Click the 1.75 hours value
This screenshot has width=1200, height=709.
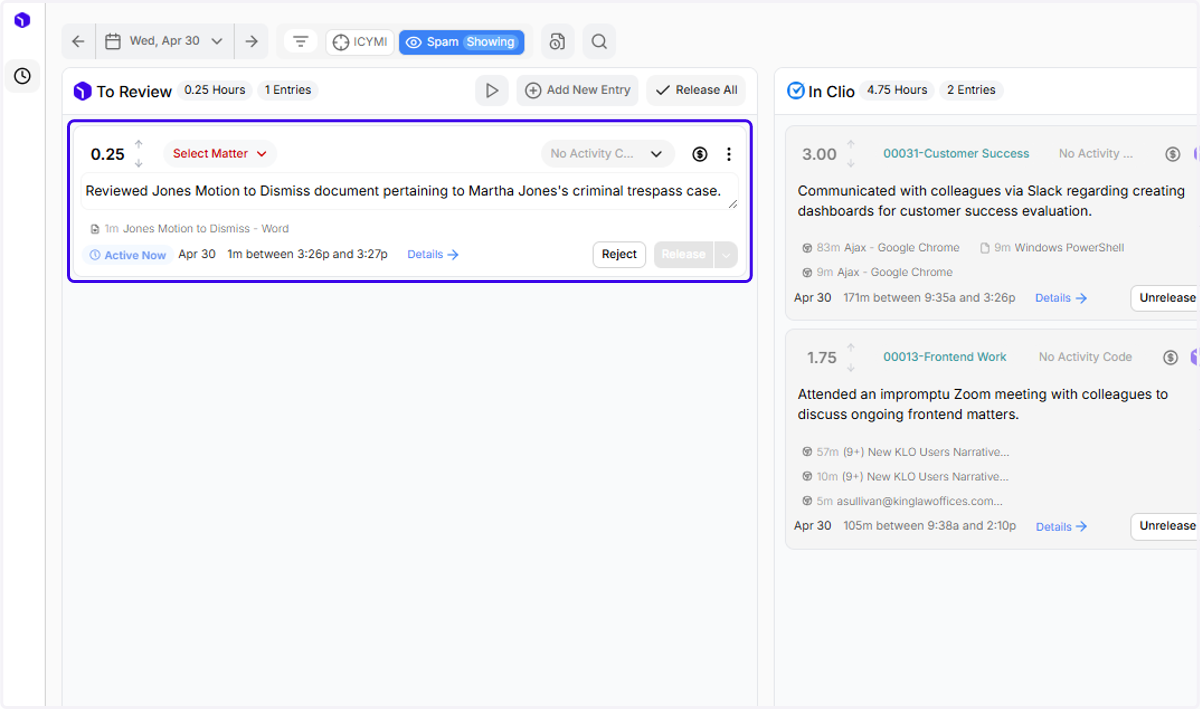click(821, 357)
